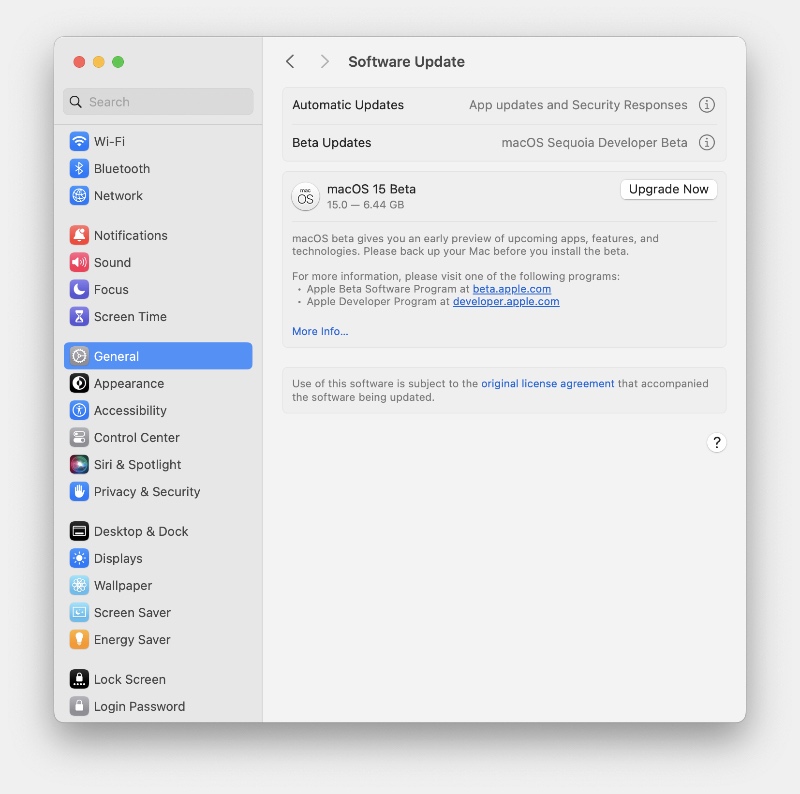This screenshot has width=800, height=794.
Task: Click the macOS 15 Beta icon
Action: pyautogui.click(x=305, y=197)
